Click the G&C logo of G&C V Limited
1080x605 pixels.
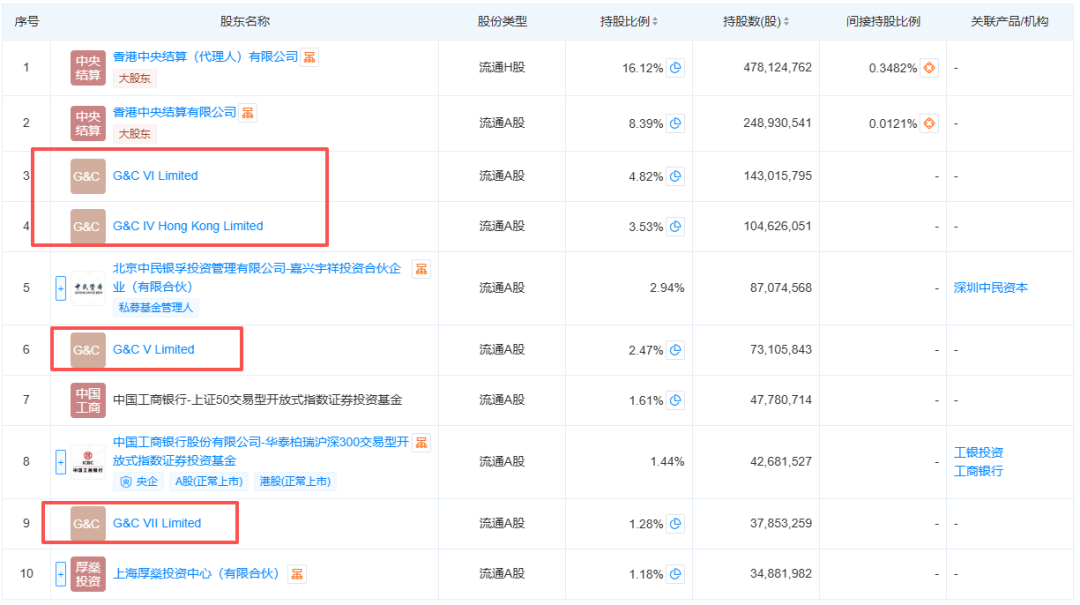pos(88,350)
